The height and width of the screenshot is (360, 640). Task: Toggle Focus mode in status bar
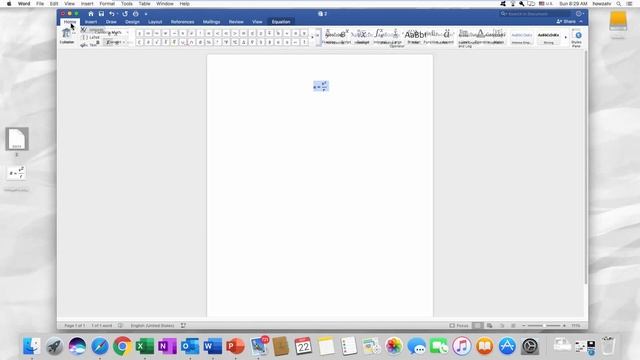[x=459, y=326]
